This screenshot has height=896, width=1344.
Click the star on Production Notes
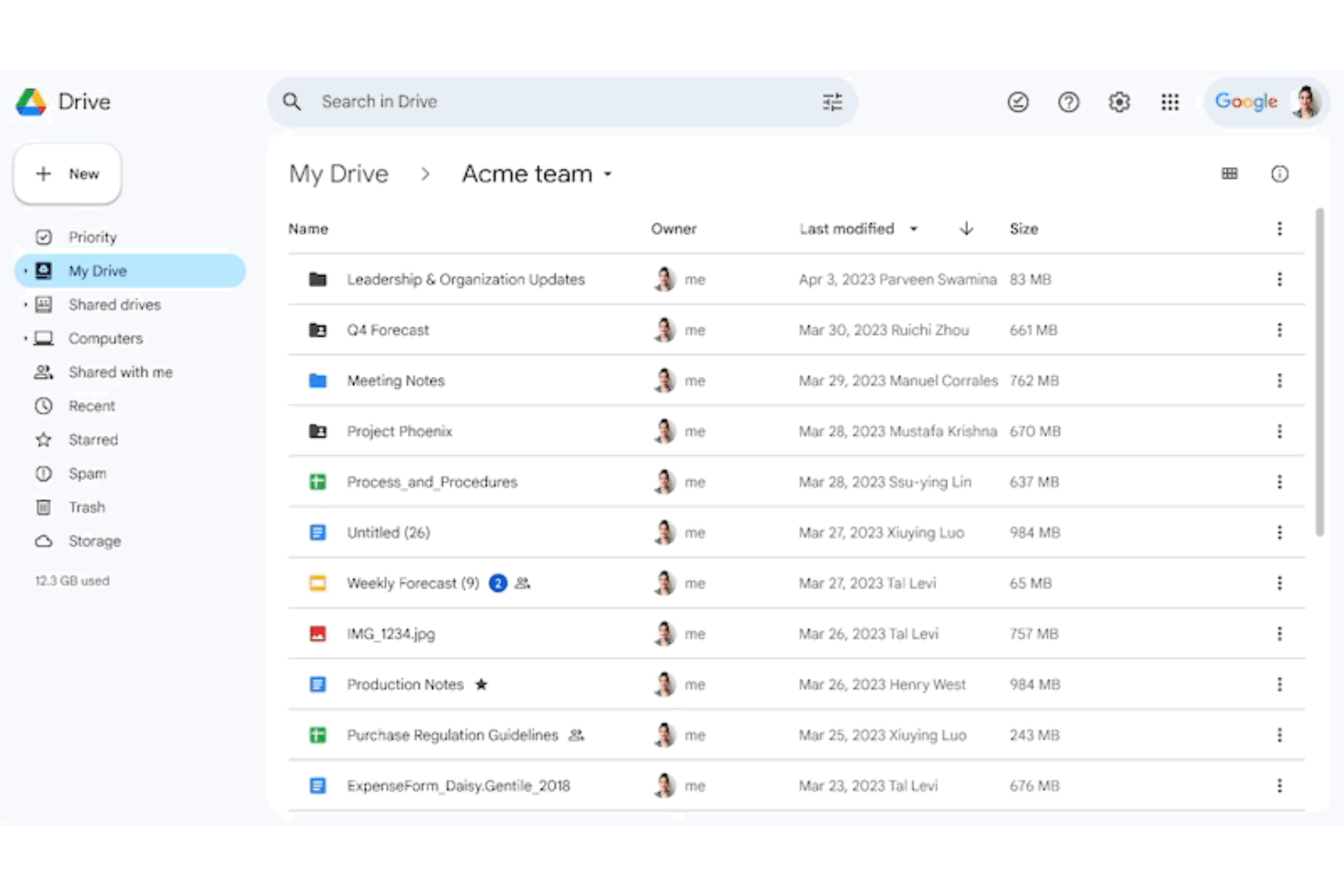pos(481,684)
